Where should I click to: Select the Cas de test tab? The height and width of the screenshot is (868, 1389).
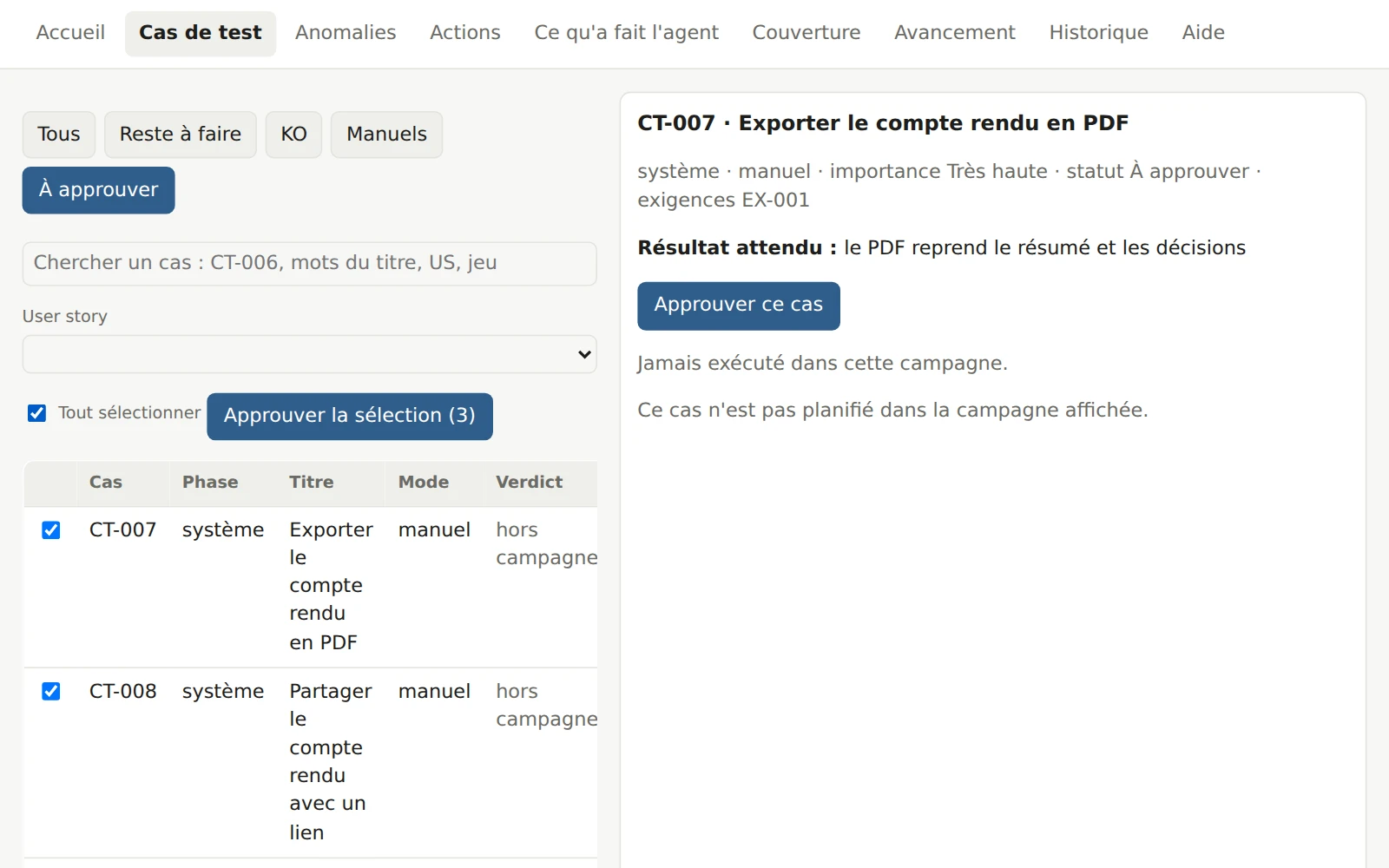(201, 33)
